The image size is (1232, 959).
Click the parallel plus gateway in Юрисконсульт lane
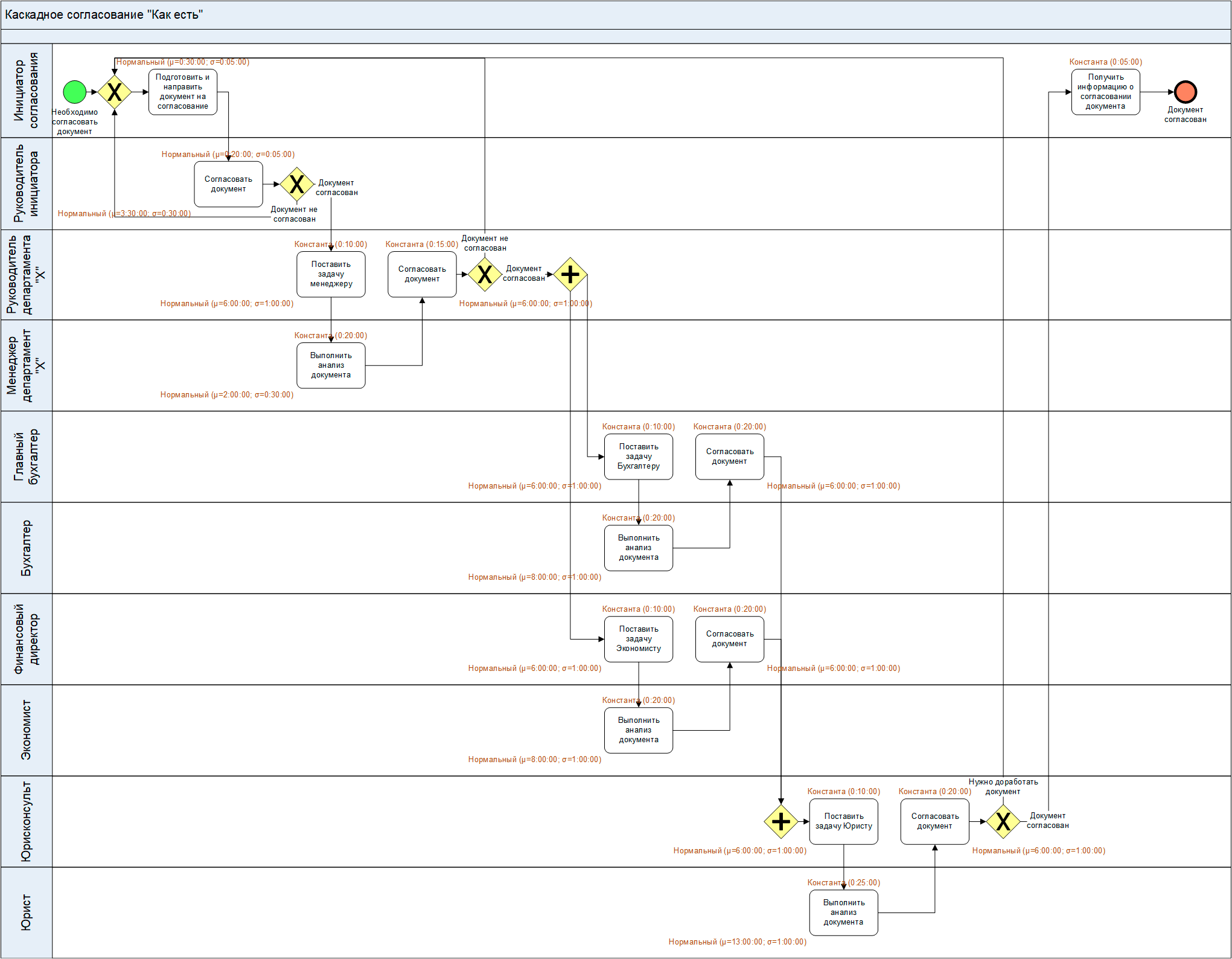click(780, 822)
